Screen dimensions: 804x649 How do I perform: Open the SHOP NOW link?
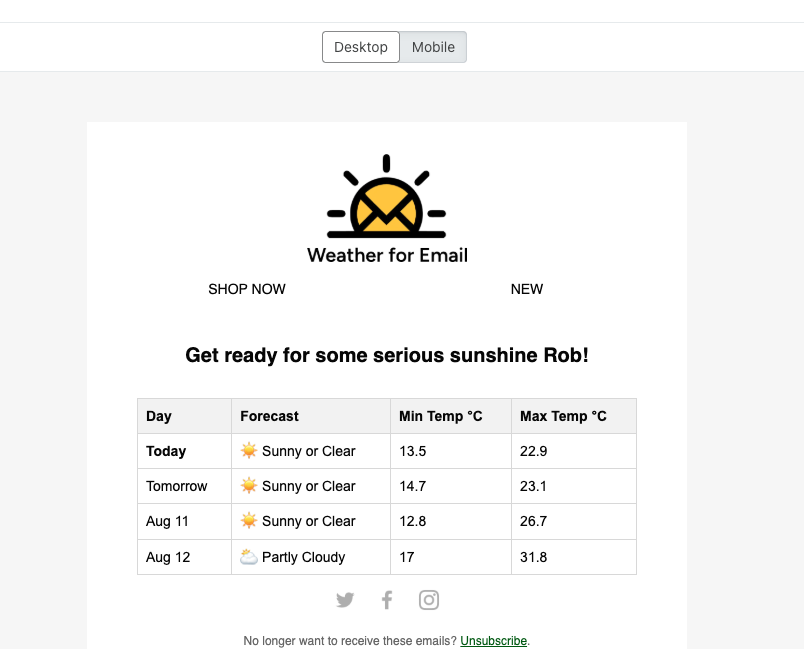(247, 289)
